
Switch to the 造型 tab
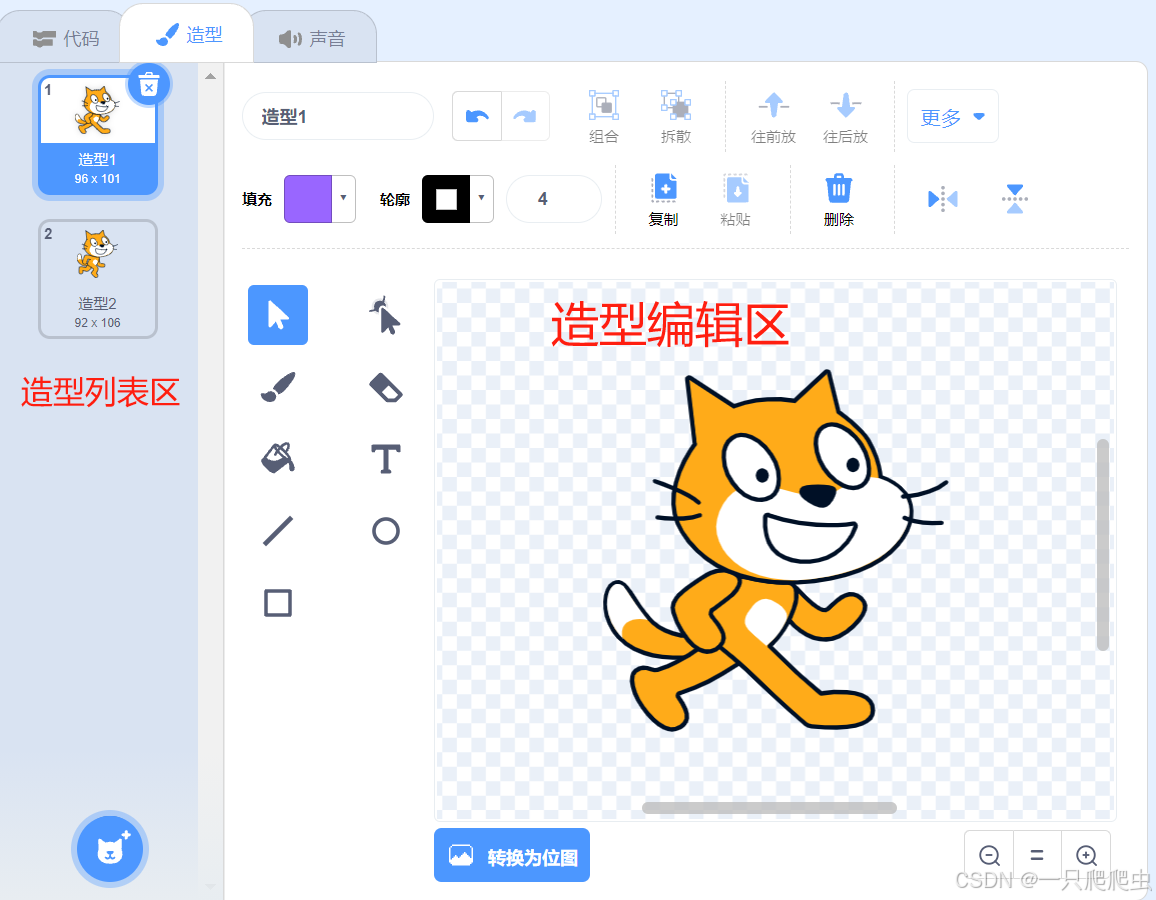pyautogui.click(x=188, y=35)
